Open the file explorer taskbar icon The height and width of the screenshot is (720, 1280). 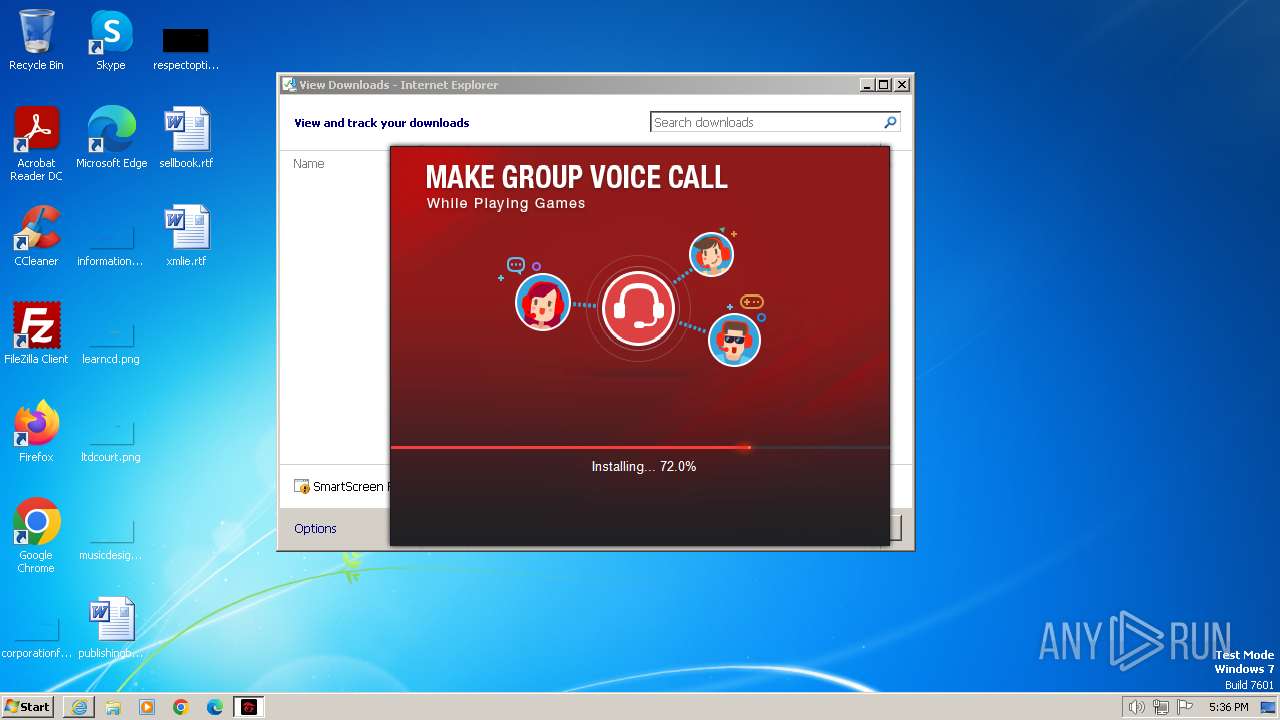click(113, 707)
